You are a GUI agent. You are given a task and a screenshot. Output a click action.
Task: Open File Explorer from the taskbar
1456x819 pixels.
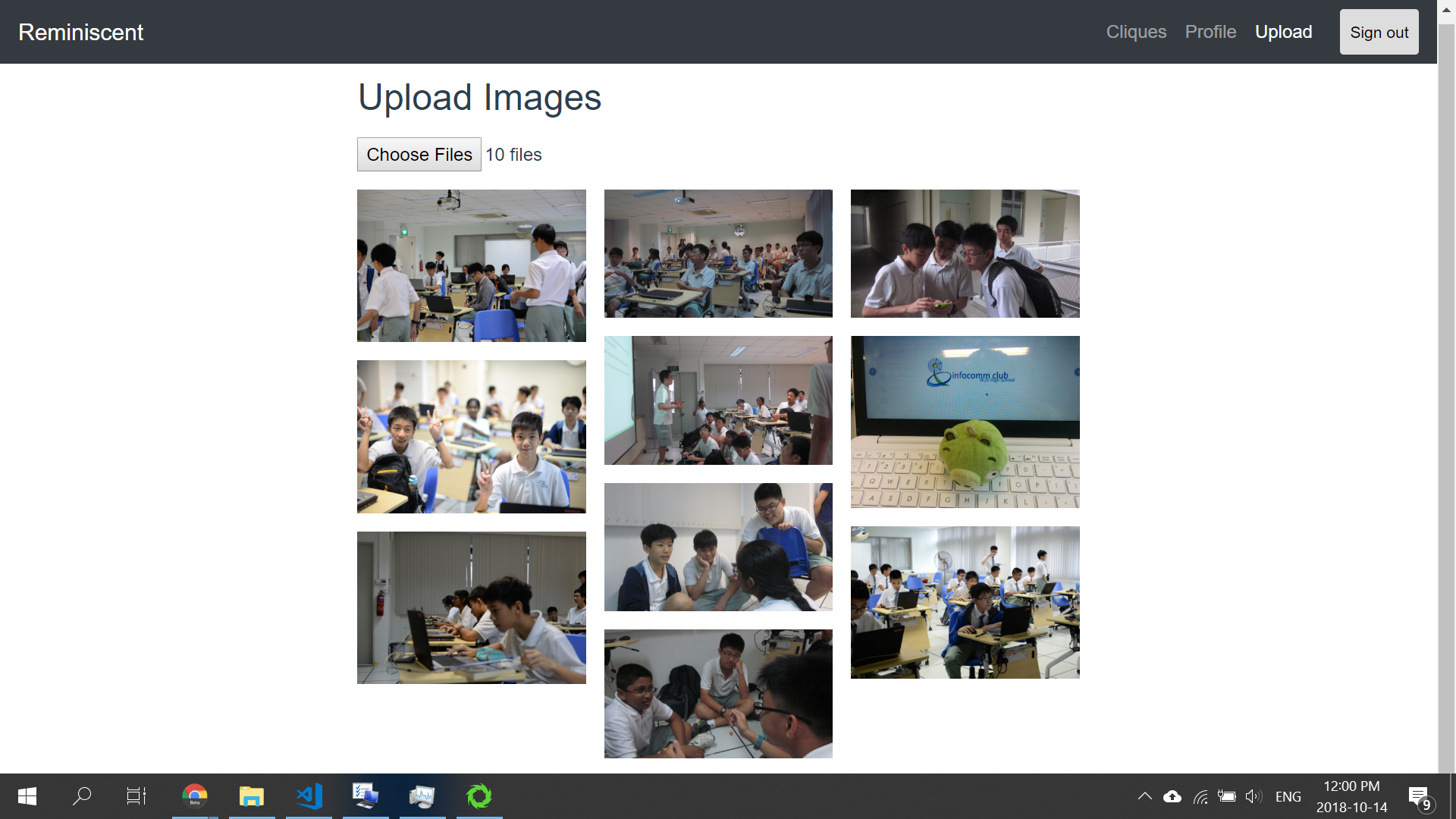pyautogui.click(x=252, y=796)
